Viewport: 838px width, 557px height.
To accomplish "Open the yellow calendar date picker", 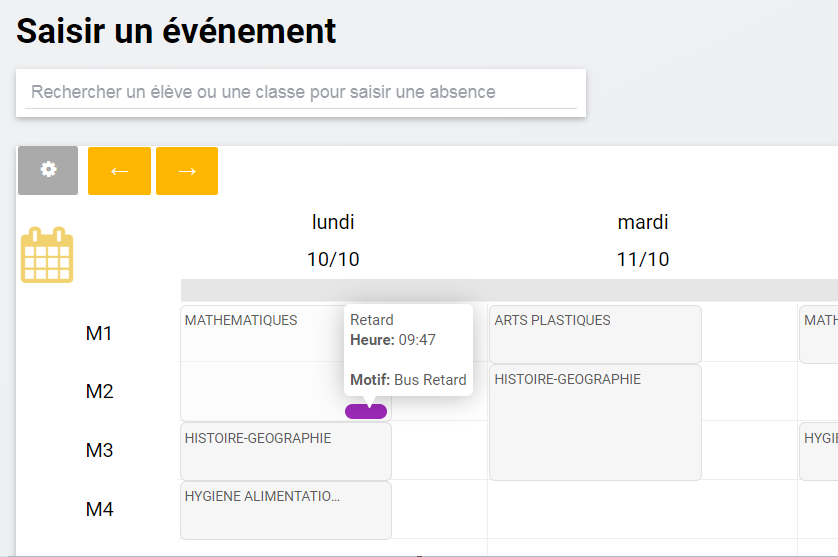I will [x=47, y=255].
